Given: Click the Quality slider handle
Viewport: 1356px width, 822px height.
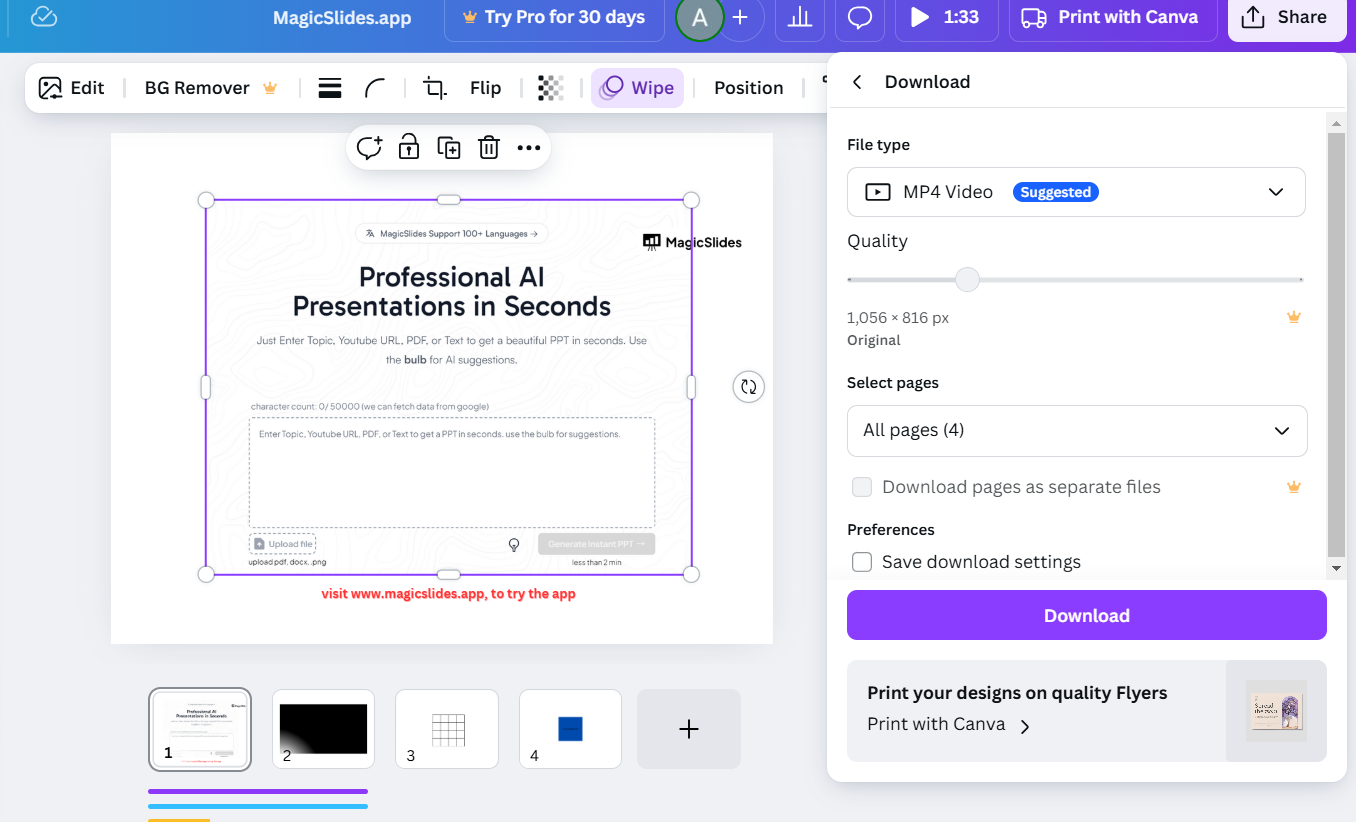Looking at the screenshot, I should tap(967, 280).
